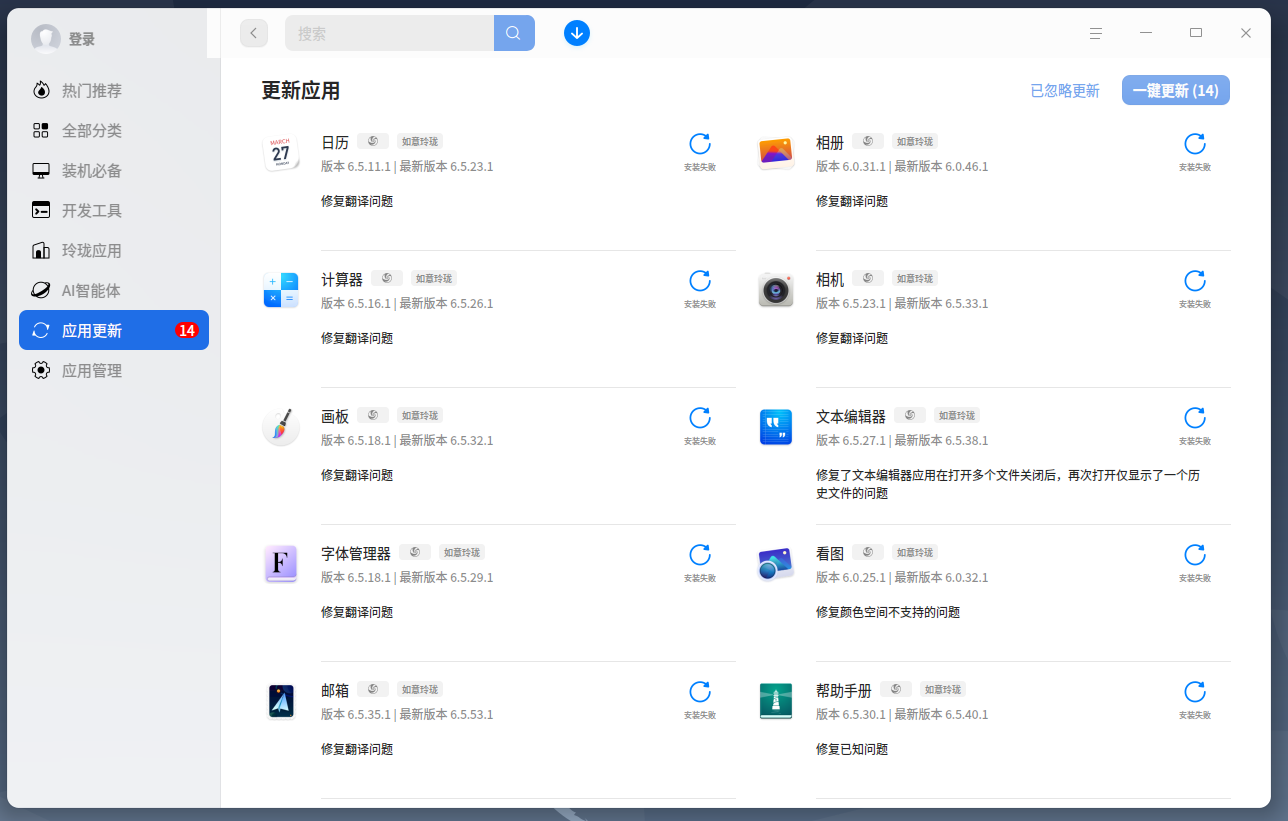This screenshot has width=1288, height=821.
Task: Open the 已忽略更新 link
Action: click(x=1065, y=90)
